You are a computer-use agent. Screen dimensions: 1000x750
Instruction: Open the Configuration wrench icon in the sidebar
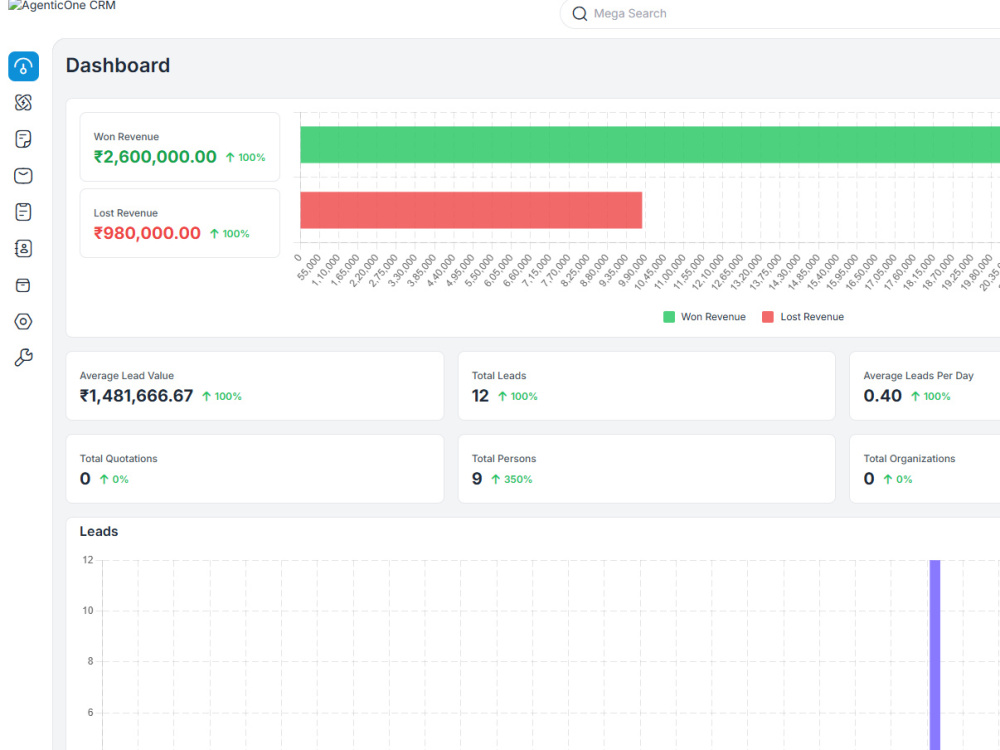[x=24, y=358]
